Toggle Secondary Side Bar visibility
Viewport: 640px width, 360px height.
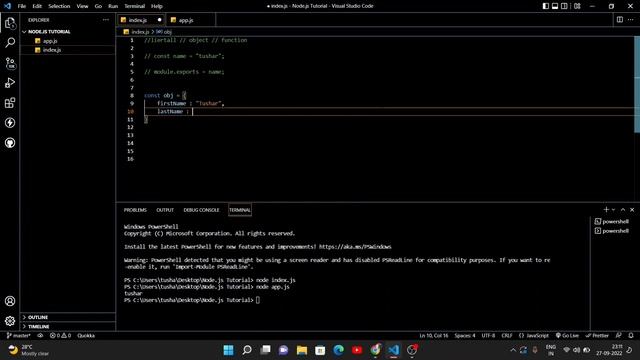coord(564,6)
